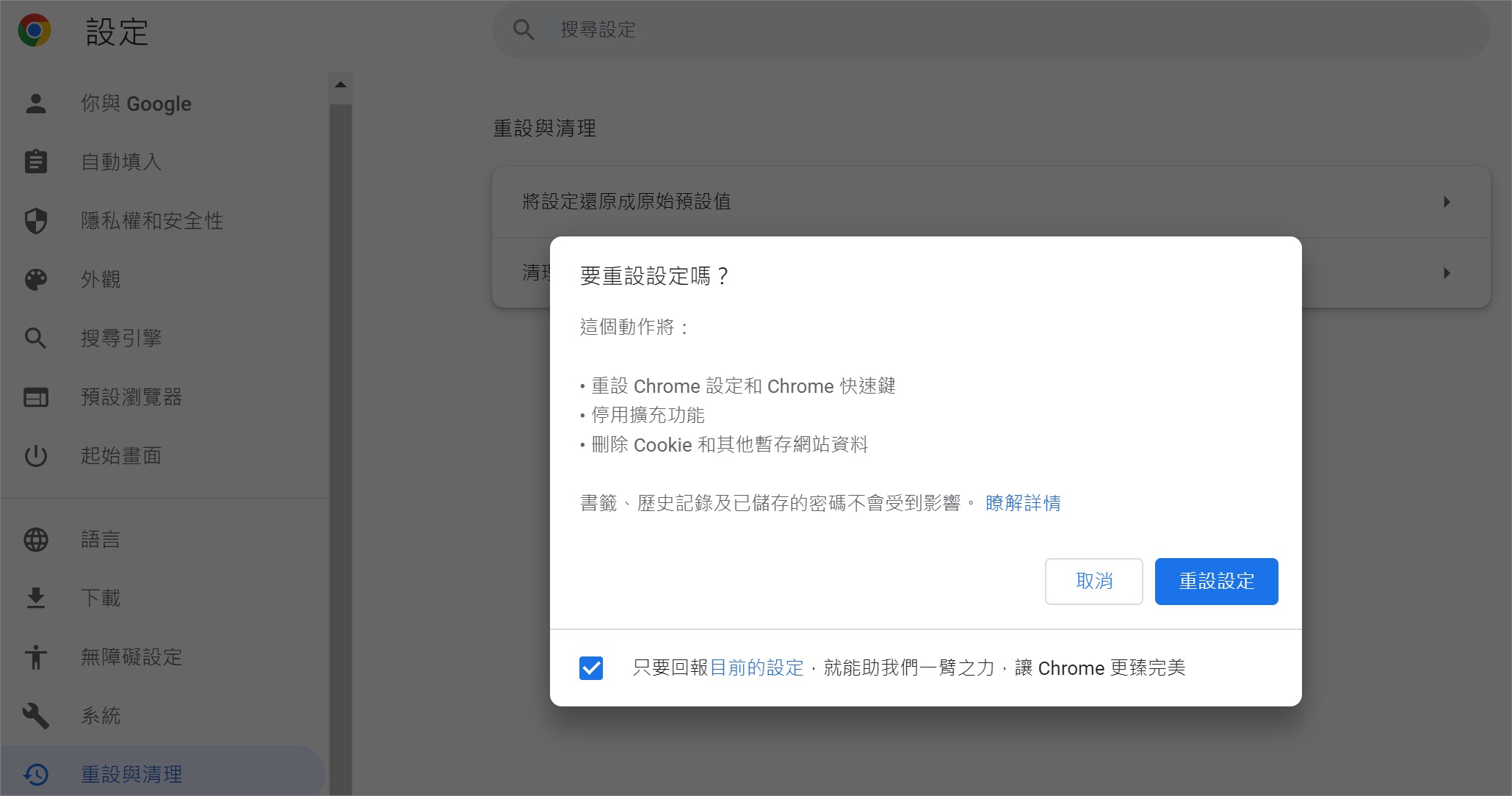Click the 你與 Google icon in sidebar
The width and height of the screenshot is (1512, 796).
[x=35, y=104]
